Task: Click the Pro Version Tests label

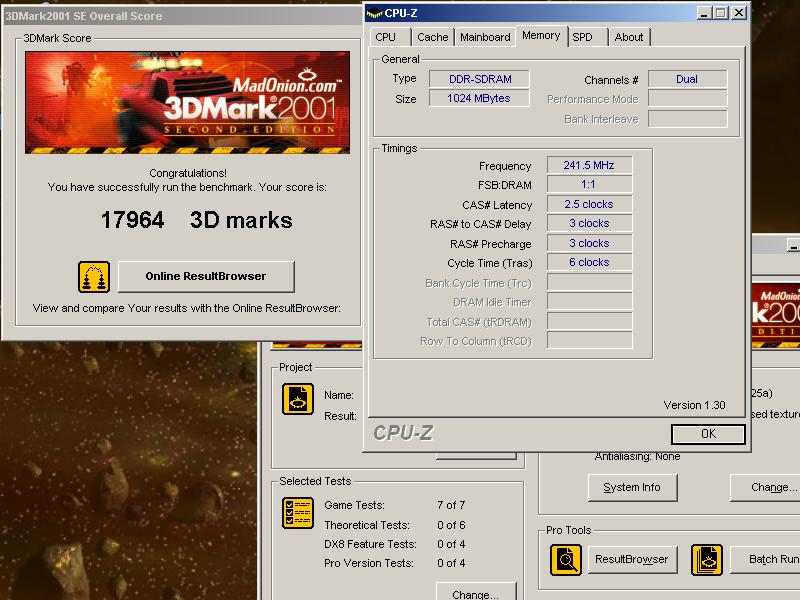Action: (x=369, y=563)
